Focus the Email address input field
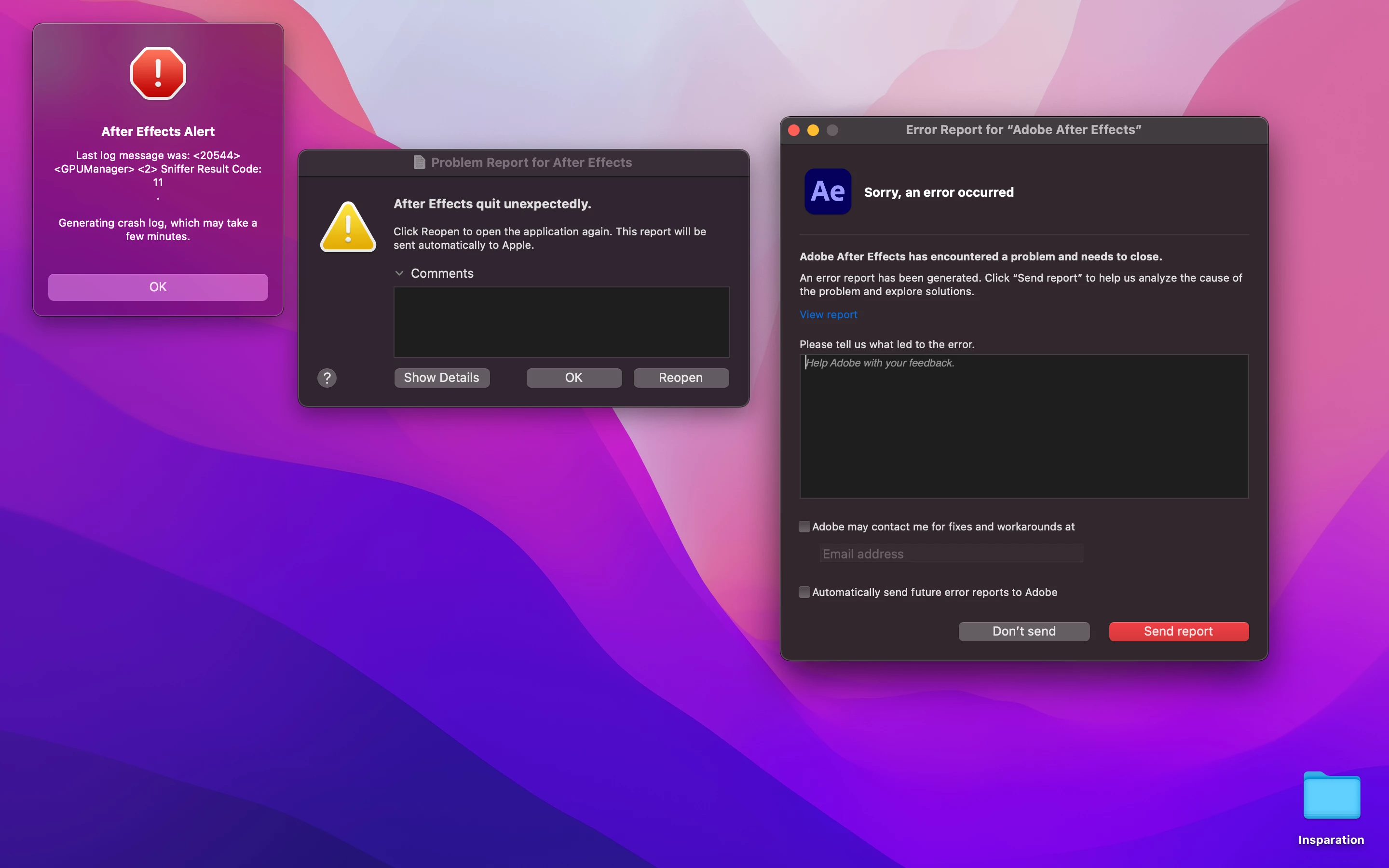 pyautogui.click(x=951, y=554)
